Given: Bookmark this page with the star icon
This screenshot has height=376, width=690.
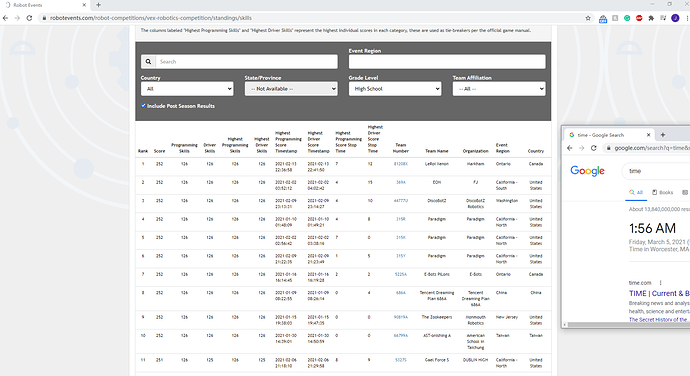Looking at the screenshot, I should click(588, 18).
